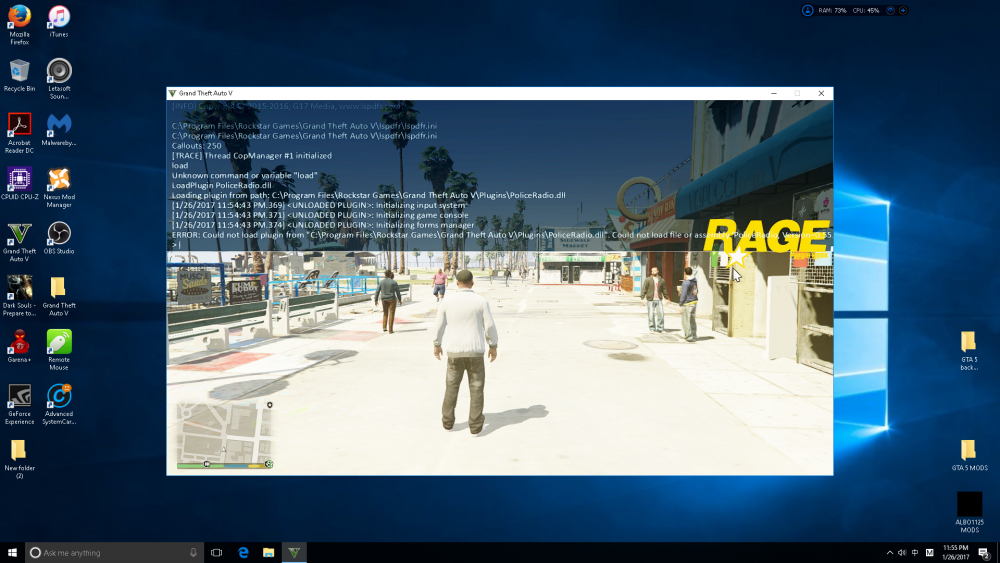
Task: Click the ERROR could not load plugin line
Action: coord(501,235)
